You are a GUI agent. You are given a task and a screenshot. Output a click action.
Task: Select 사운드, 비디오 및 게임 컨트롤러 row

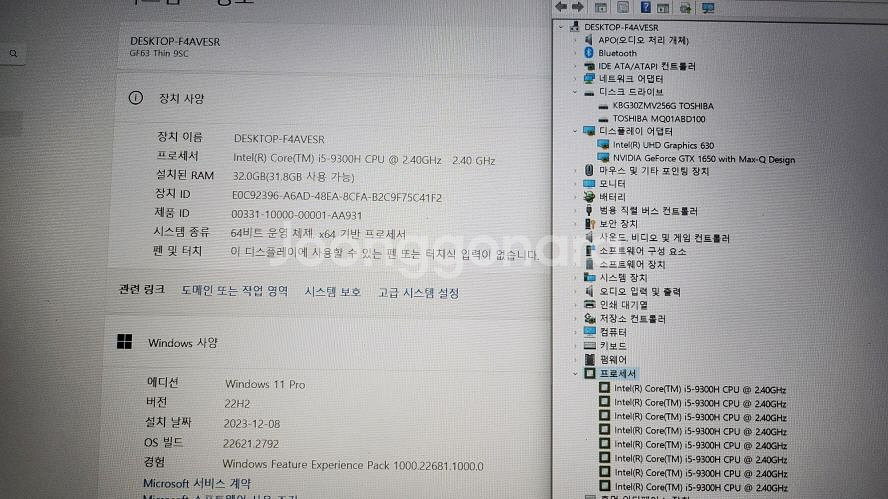(x=664, y=238)
